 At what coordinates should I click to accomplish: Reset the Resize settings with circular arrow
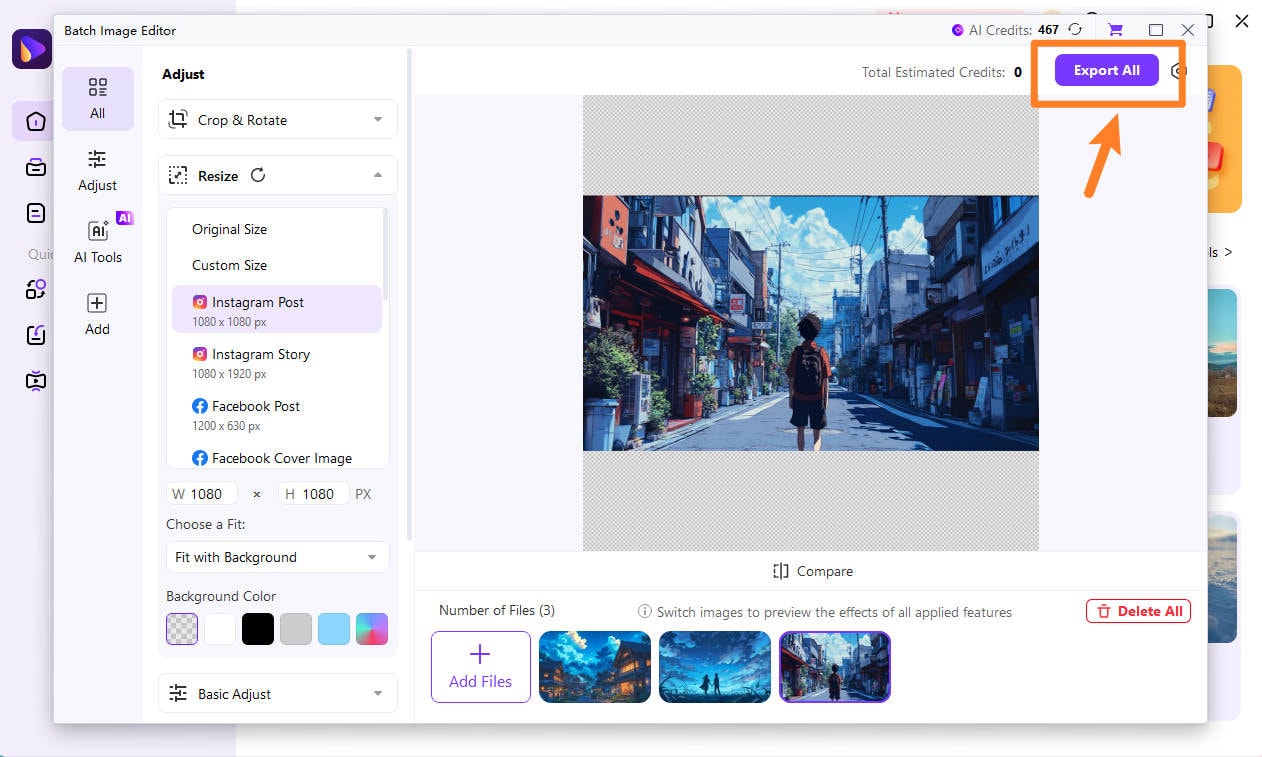[x=258, y=176]
